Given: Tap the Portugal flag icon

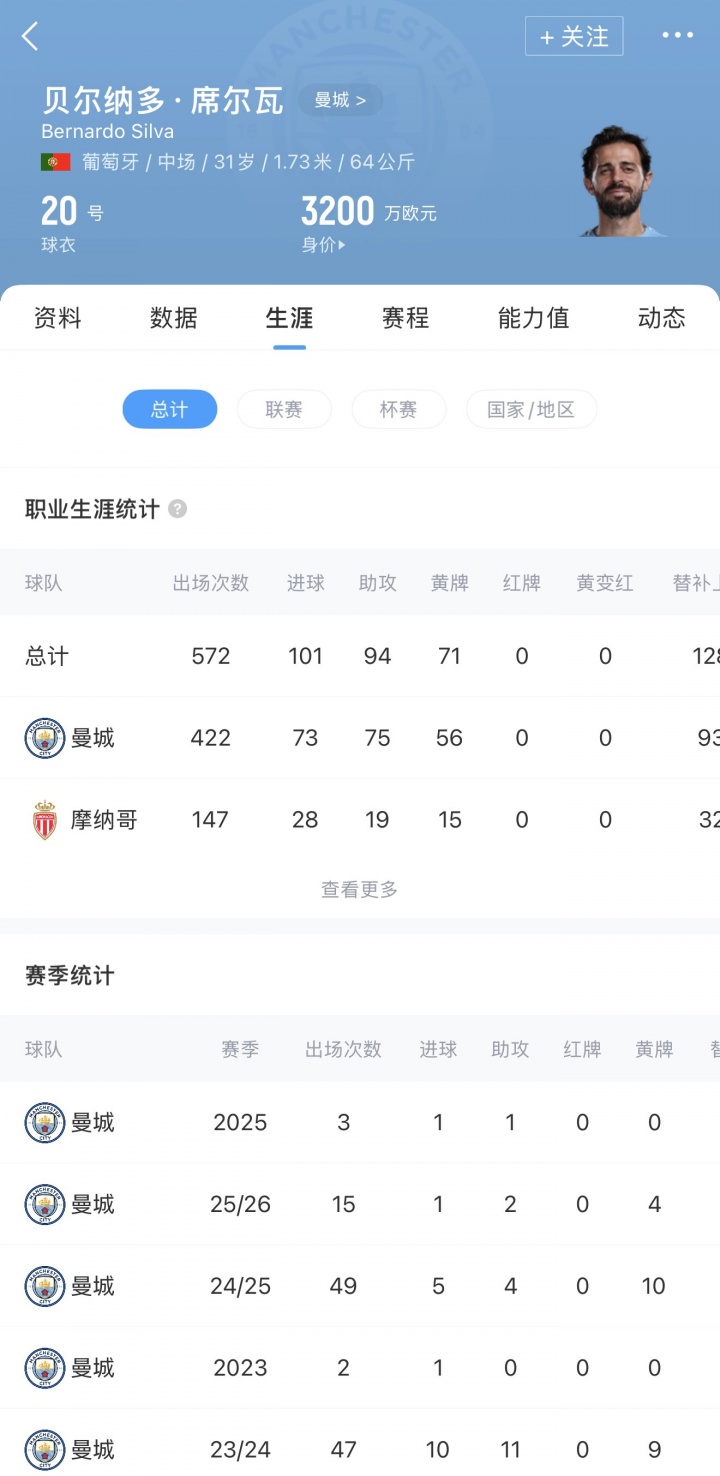Looking at the screenshot, I should click(x=55, y=162).
